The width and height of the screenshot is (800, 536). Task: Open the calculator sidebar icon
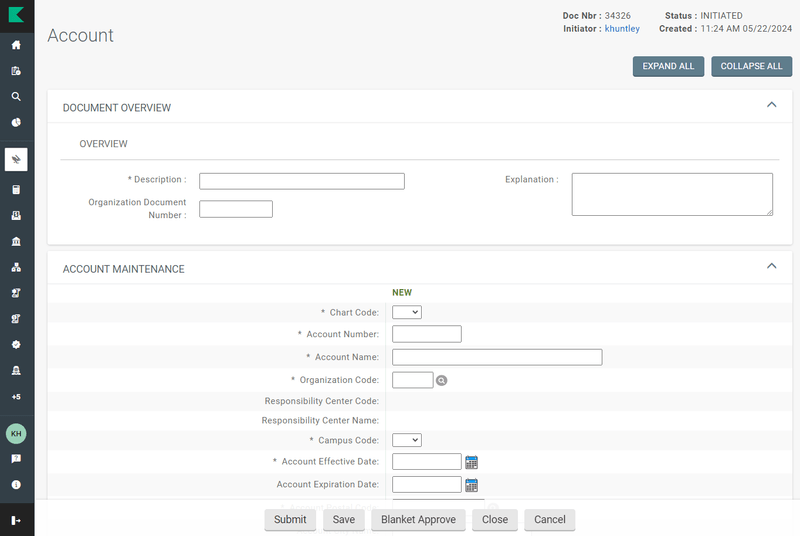pyautogui.click(x=16, y=190)
